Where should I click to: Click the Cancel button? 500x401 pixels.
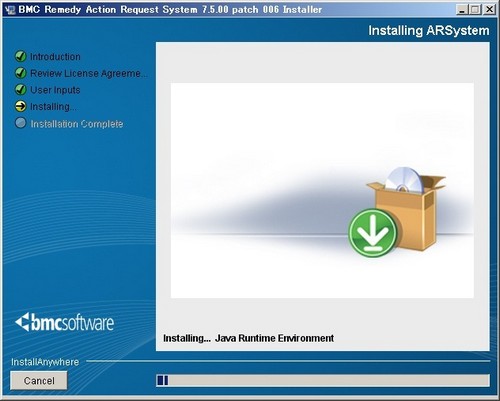39,380
